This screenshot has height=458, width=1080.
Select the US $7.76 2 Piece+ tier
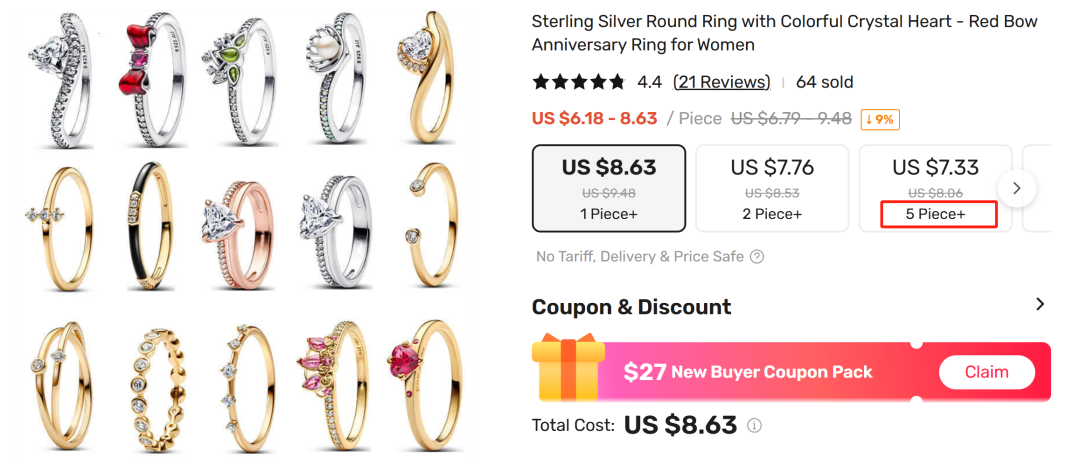pyautogui.click(x=771, y=188)
